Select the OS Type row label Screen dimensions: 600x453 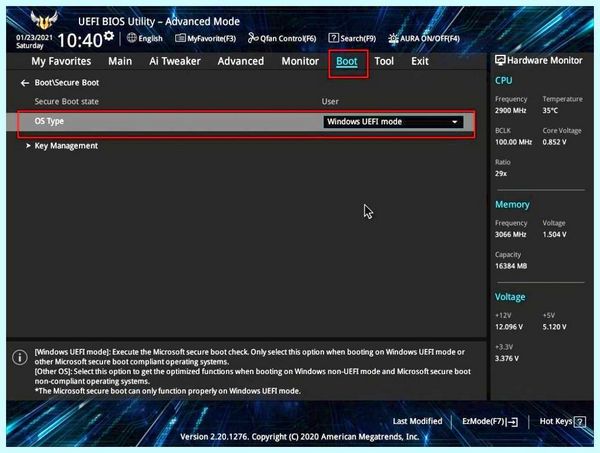point(49,121)
